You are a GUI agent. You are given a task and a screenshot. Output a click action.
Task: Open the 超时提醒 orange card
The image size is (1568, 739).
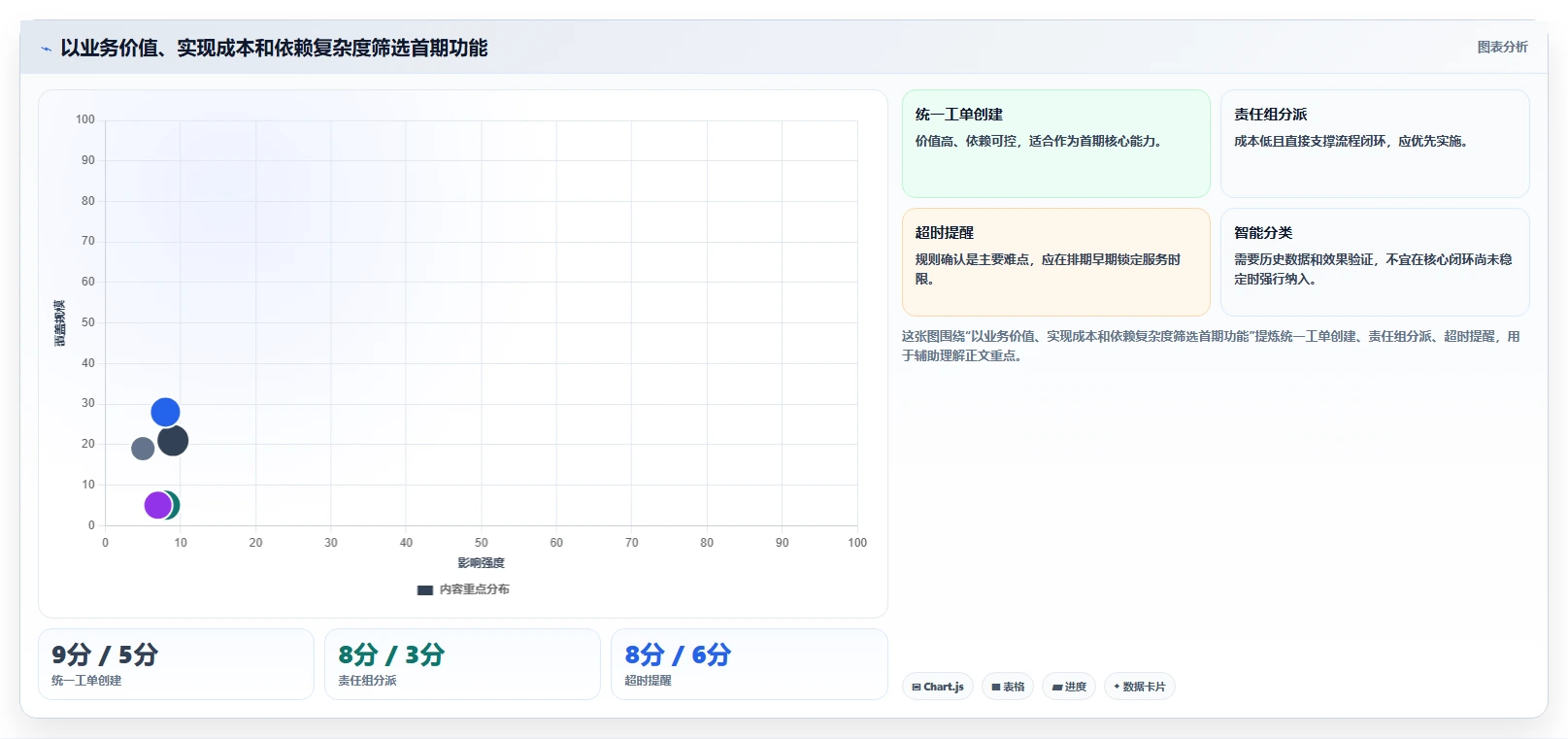coord(1055,262)
